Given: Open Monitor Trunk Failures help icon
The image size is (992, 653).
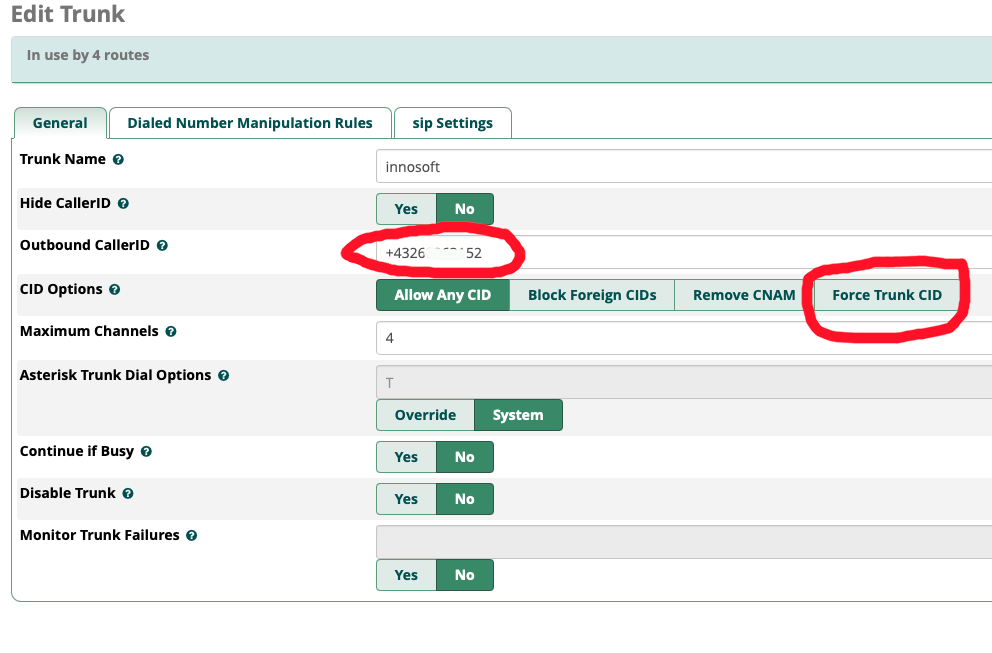Looking at the screenshot, I should 192,535.
